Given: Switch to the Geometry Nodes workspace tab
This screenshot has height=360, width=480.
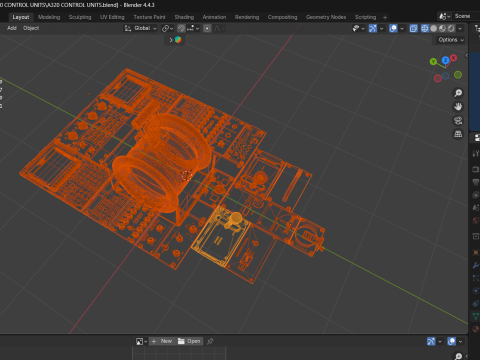Looking at the screenshot, I should tap(326, 17).
